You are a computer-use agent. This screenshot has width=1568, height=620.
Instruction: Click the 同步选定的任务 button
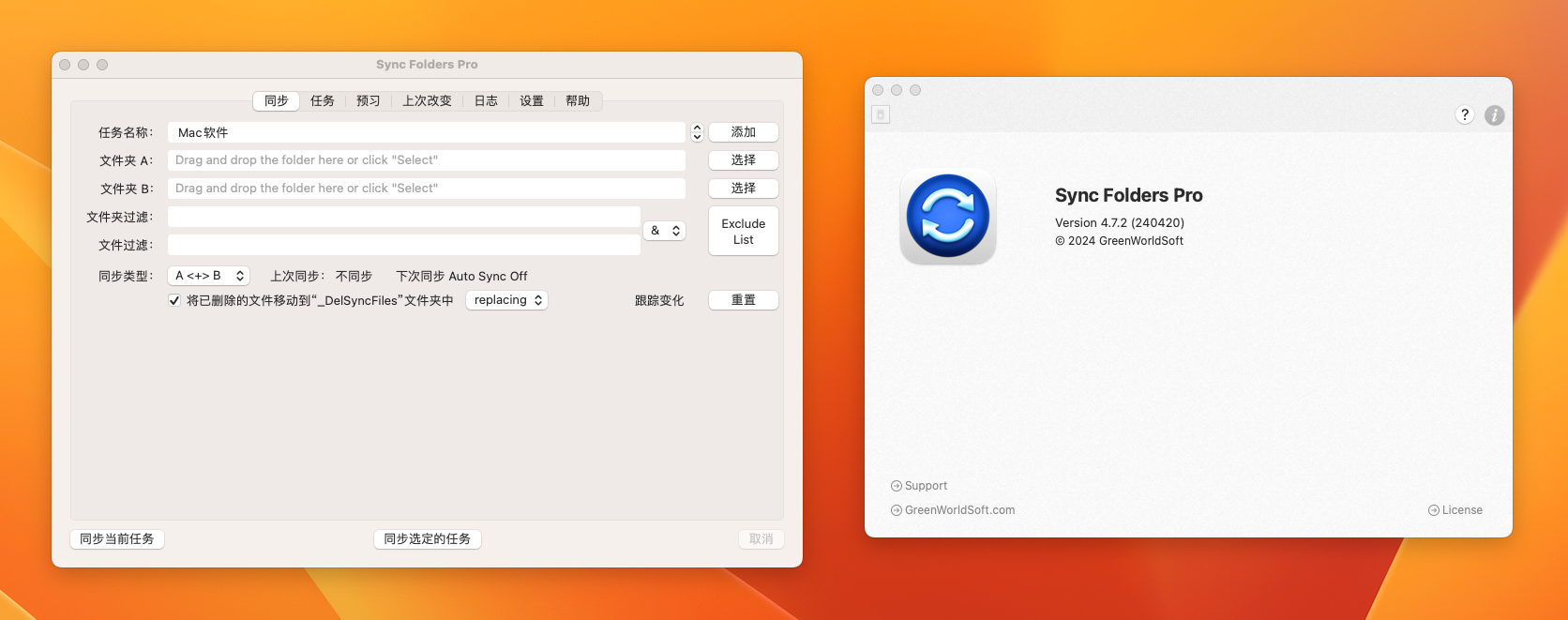coord(428,539)
